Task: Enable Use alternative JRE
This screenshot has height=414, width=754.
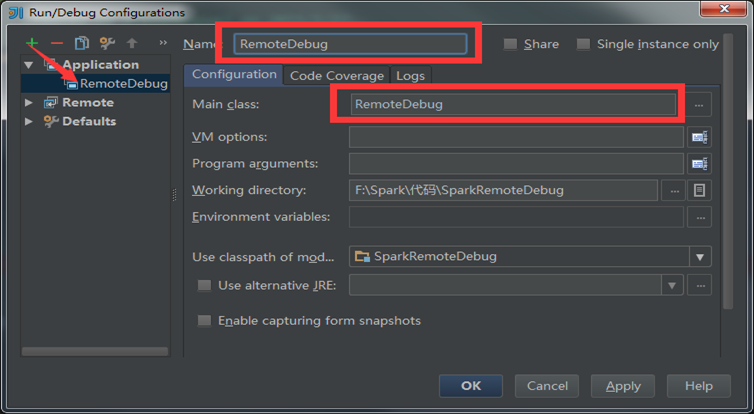Action: pos(204,285)
